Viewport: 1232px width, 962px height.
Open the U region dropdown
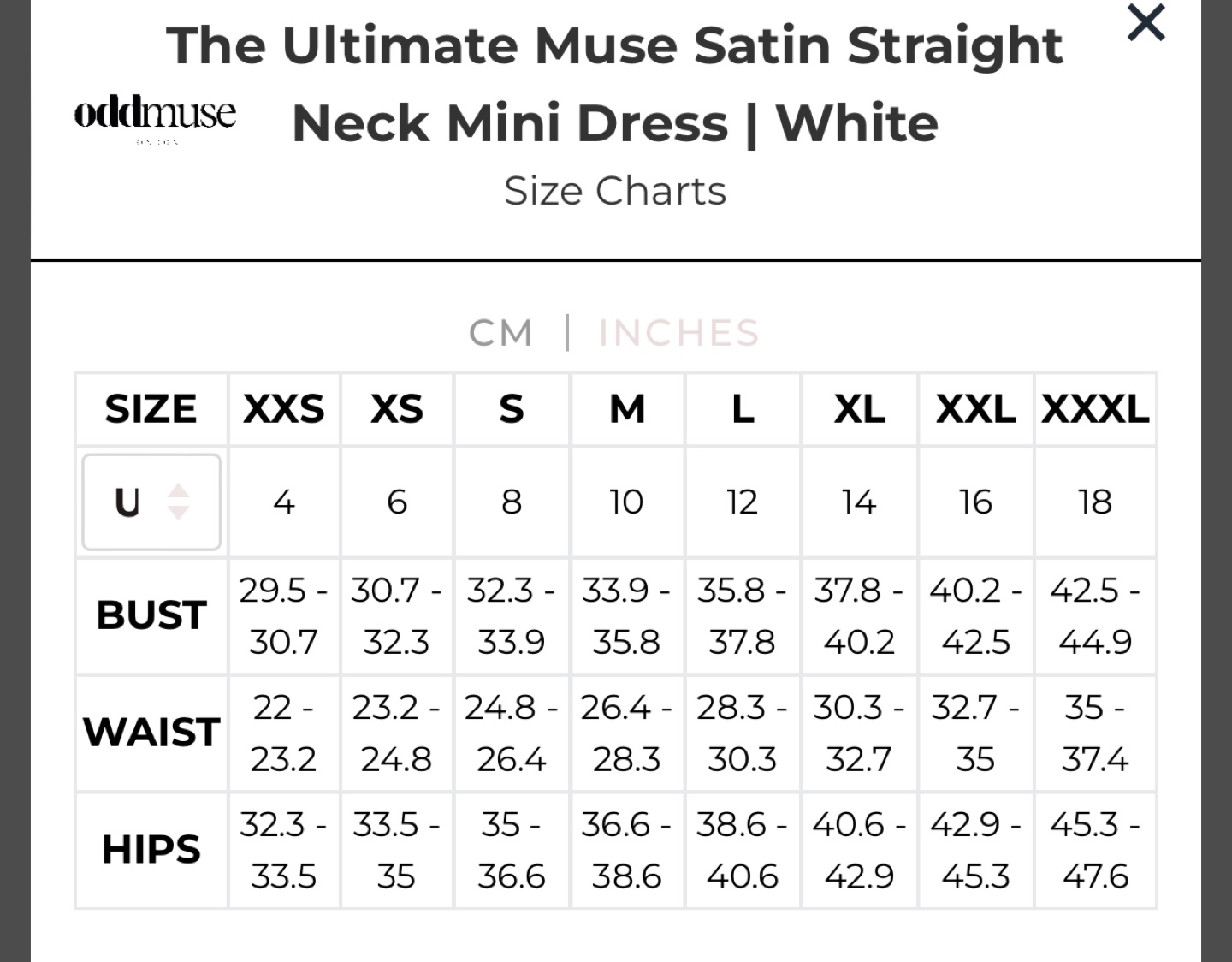[x=151, y=502]
